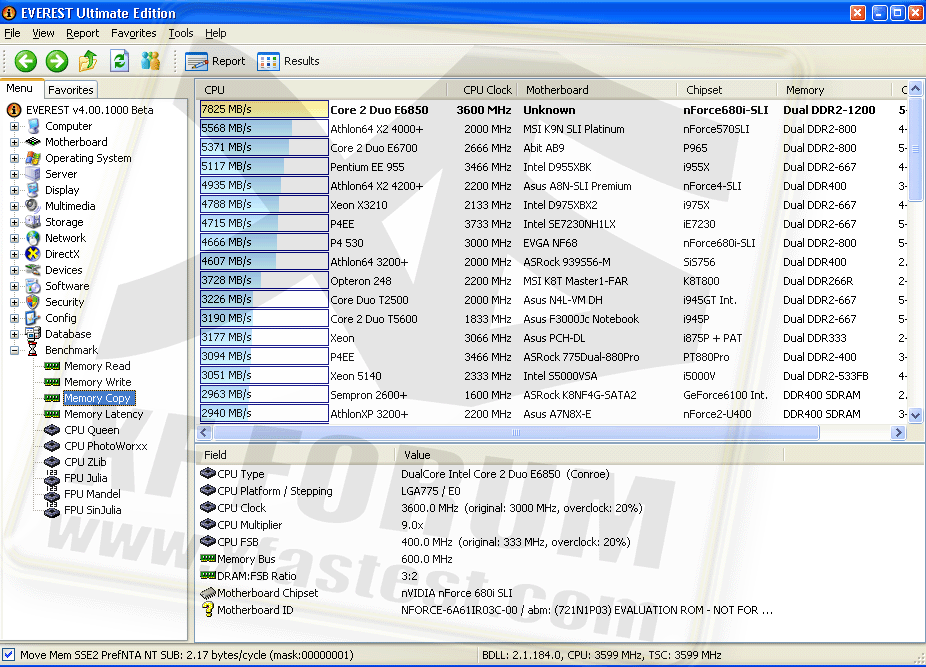
Task: Click the results scroll left arrow
Action: click(204, 432)
